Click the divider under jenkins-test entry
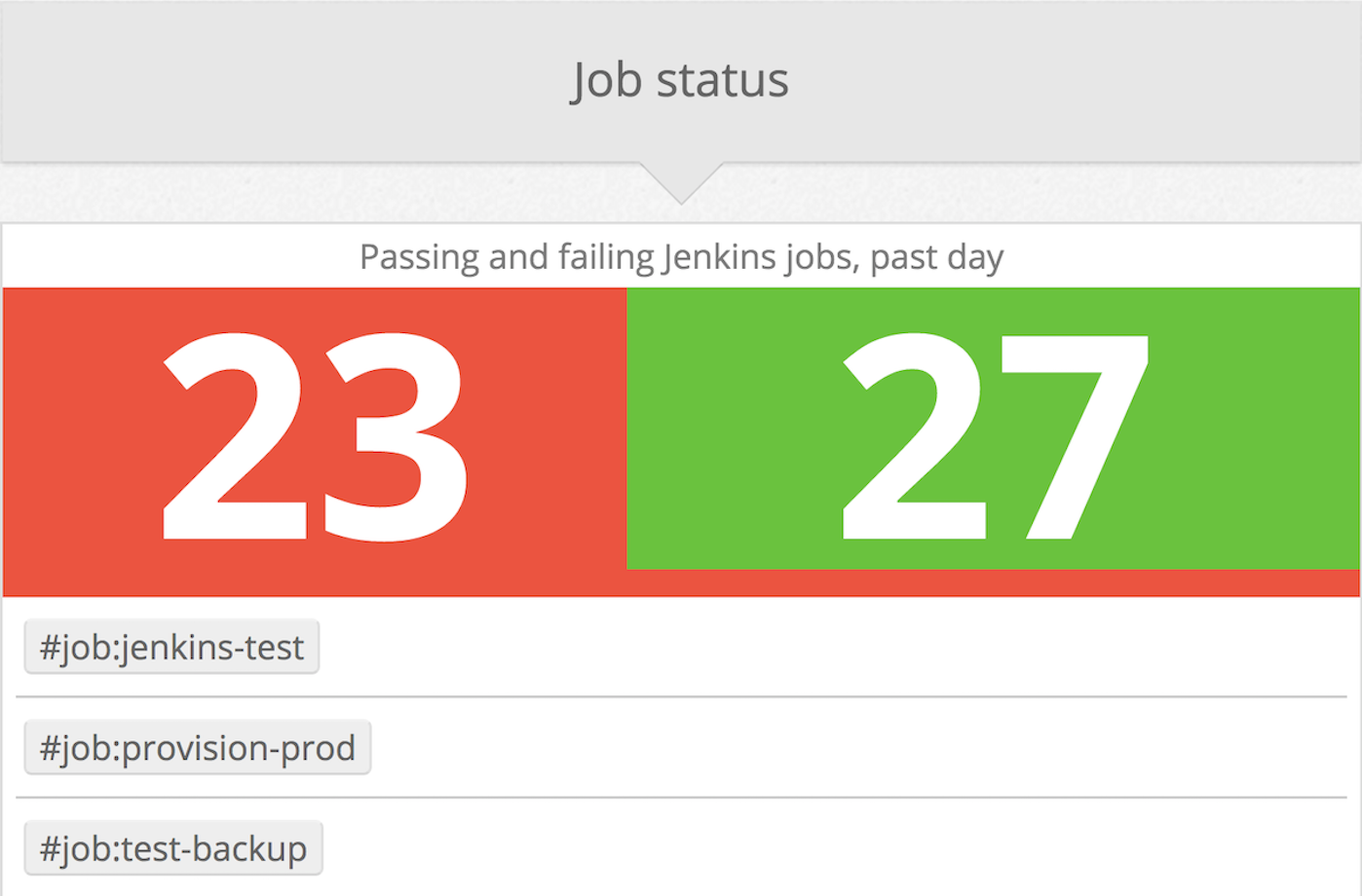This screenshot has width=1362, height=896. 680,696
